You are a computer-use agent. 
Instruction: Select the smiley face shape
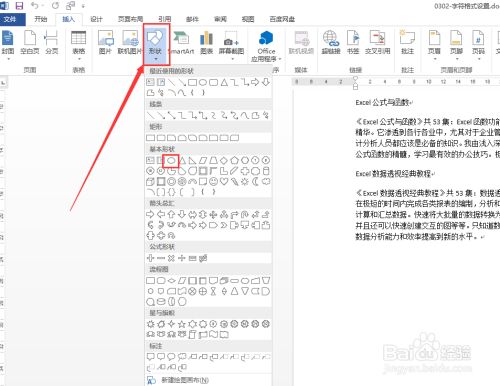click(213, 182)
